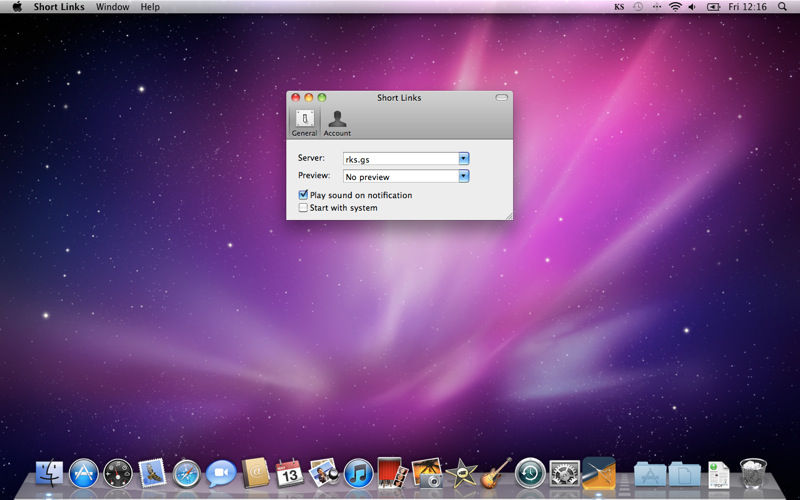Launch Preview from the dock

tap(323, 472)
